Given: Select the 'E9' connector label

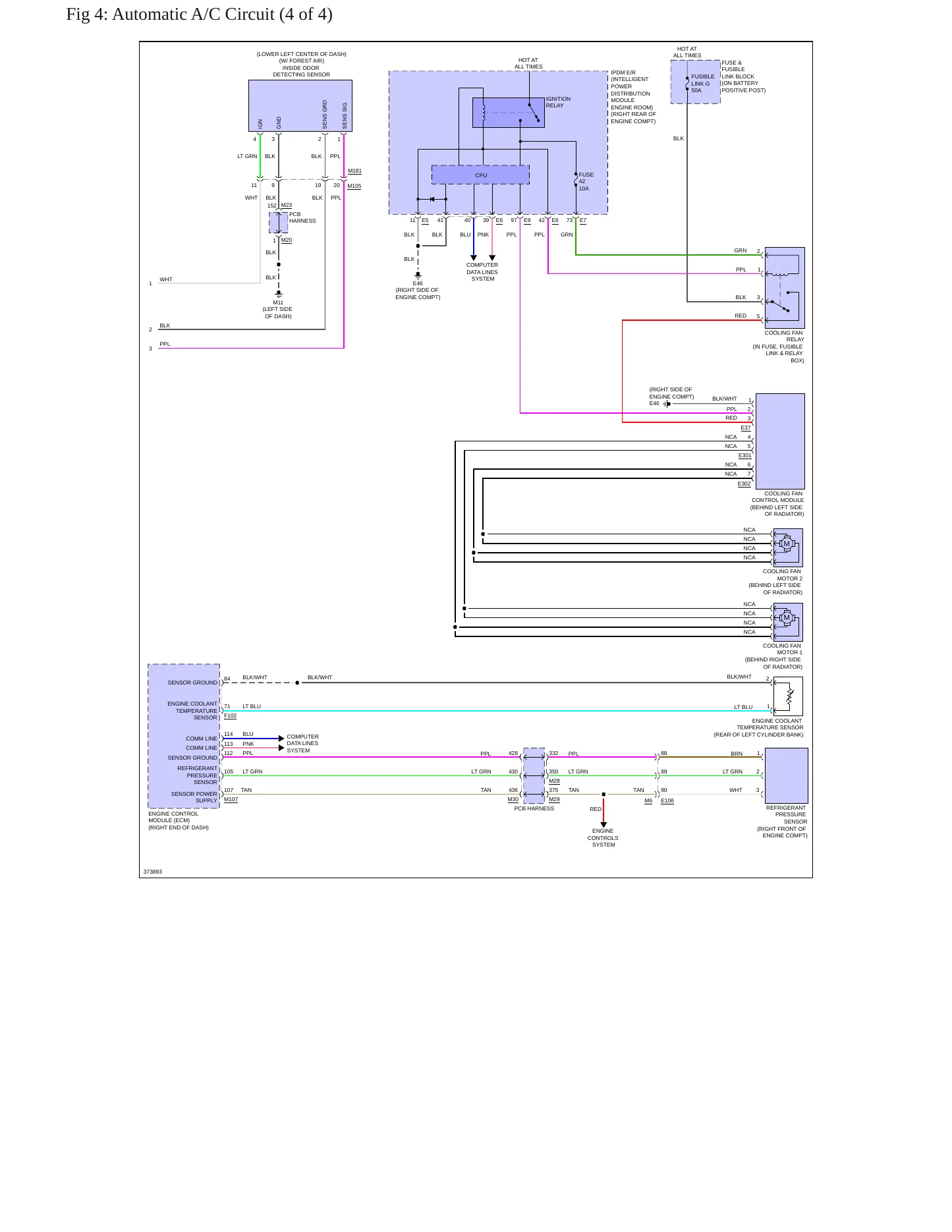Looking at the screenshot, I should point(527,221).
